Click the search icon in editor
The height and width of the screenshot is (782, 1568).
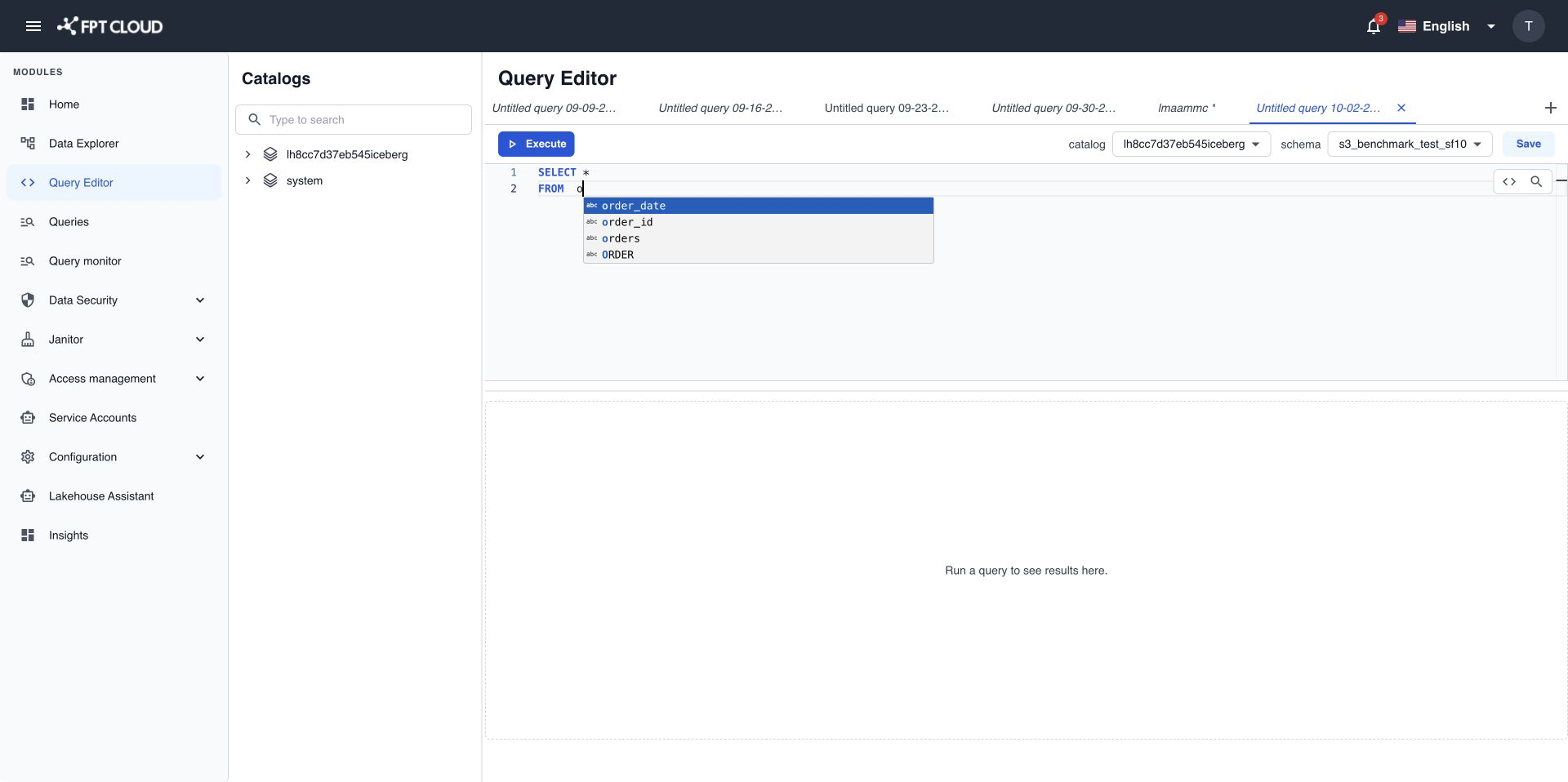point(1536,182)
